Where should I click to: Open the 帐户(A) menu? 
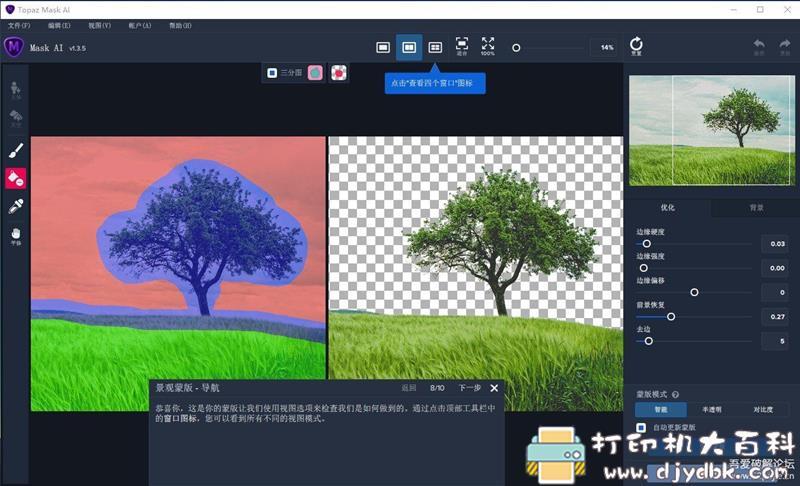pyautogui.click(x=140, y=25)
